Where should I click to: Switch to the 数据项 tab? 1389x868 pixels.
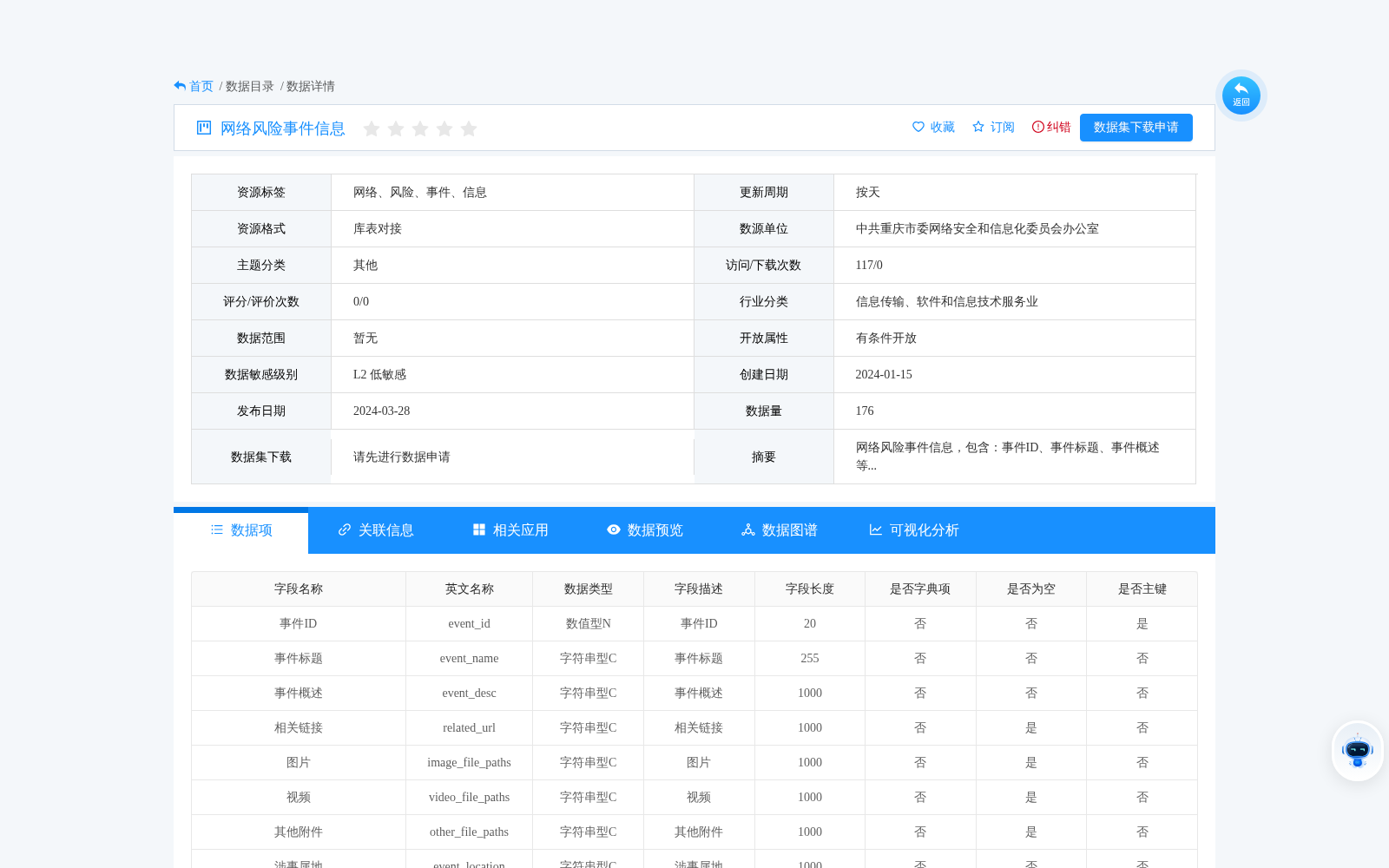[240, 530]
